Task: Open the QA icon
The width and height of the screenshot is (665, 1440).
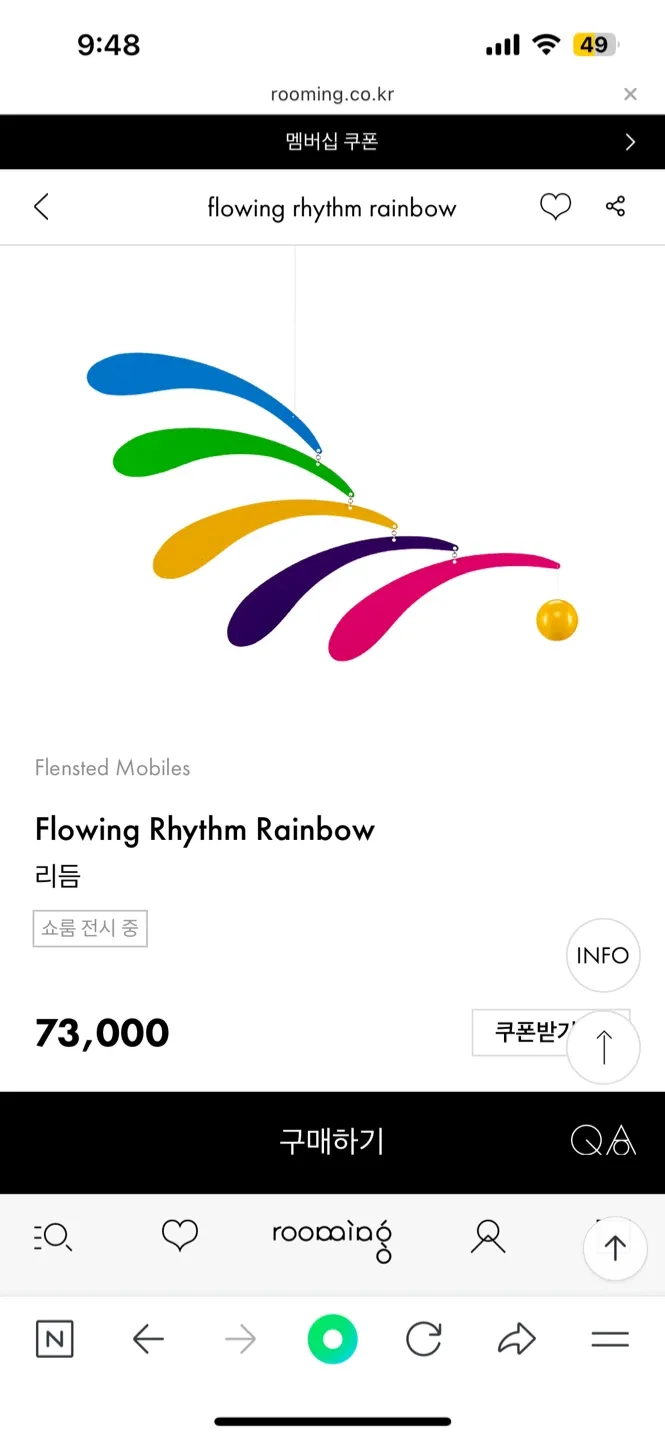Action: click(603, 1141)
